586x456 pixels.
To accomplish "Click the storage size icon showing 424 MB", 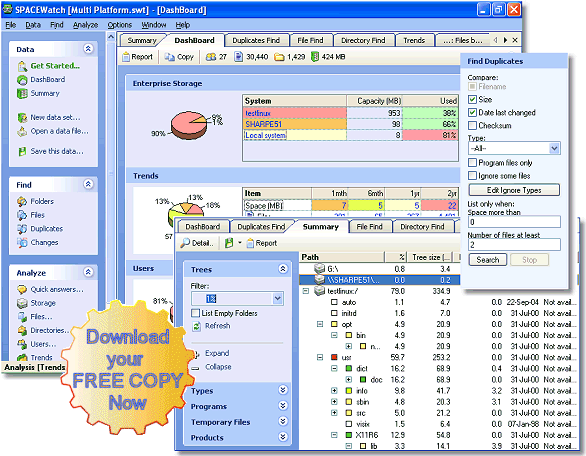I will tap(315, 57).
